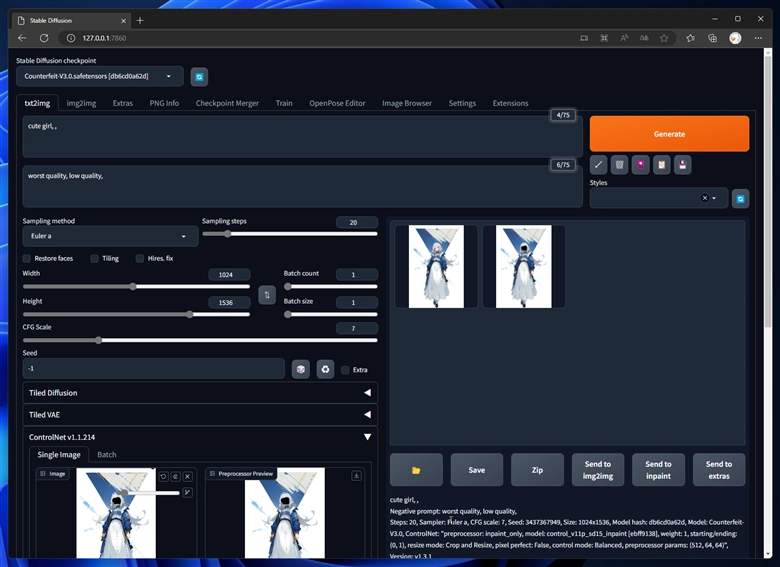Viewport: 780px width, 567px height.
Task: Expand the Tiled Diffusion section
Action: (200, 393)
